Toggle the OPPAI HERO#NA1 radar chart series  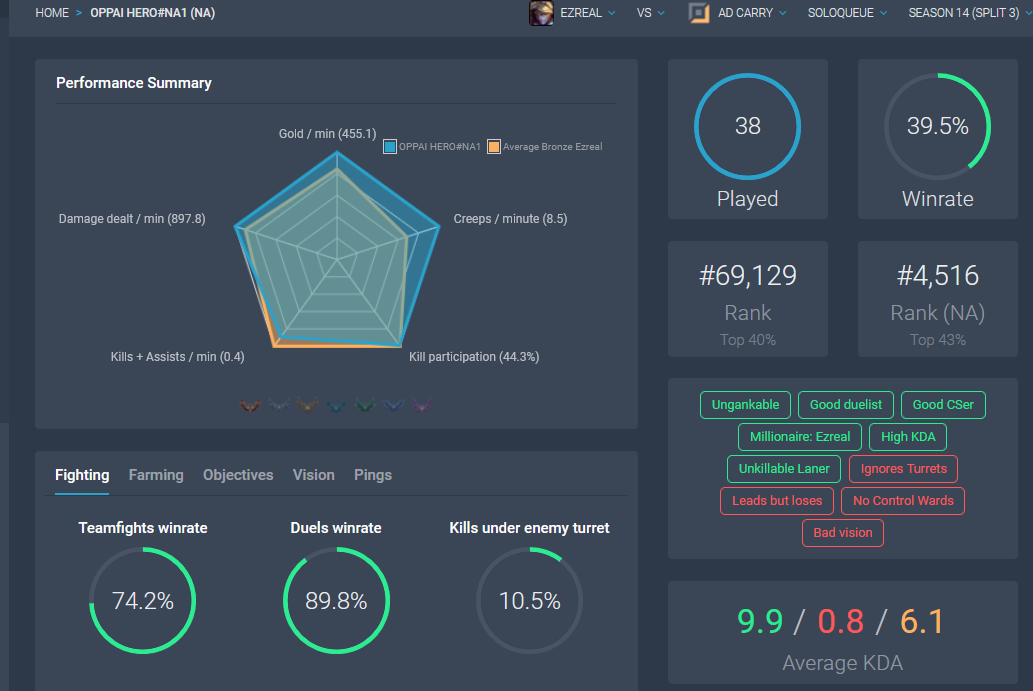(432, 146)
